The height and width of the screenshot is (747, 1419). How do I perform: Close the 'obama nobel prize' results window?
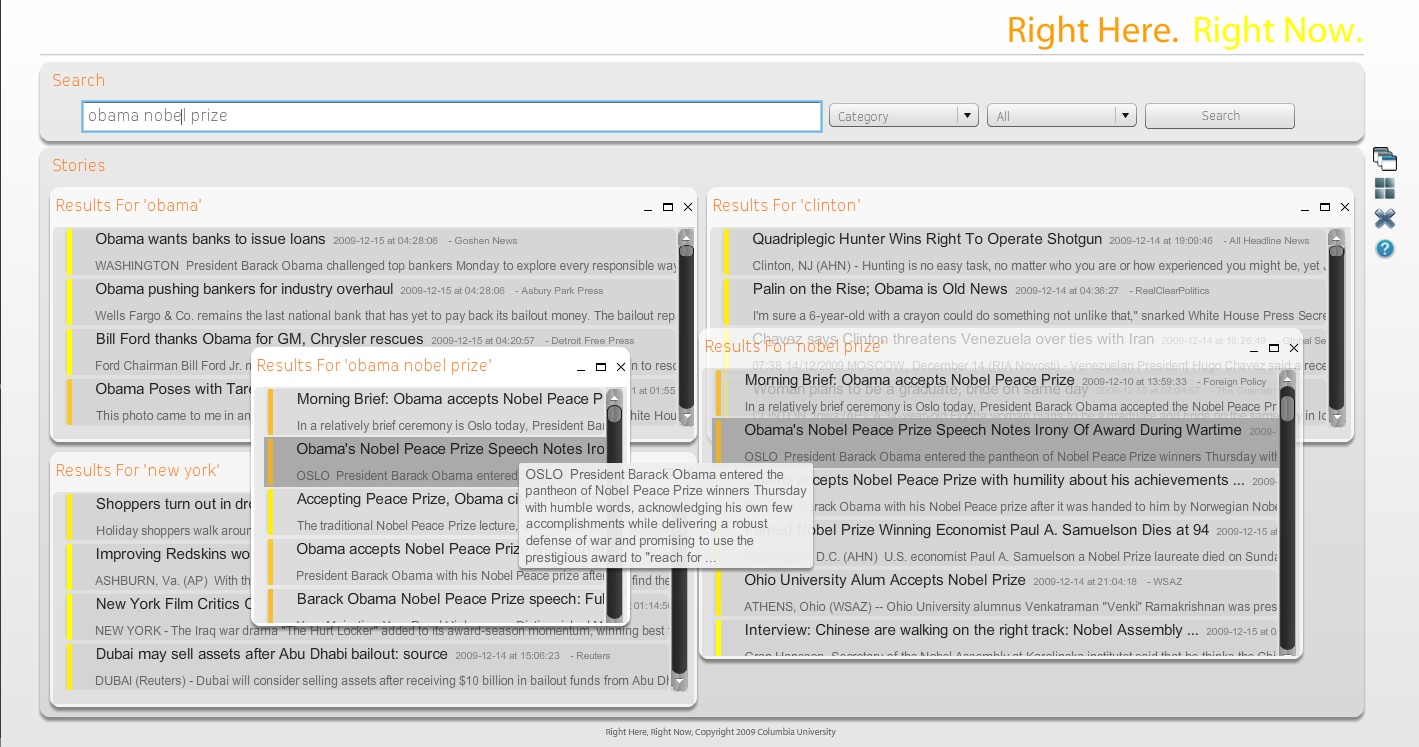[x=621, y=367]
